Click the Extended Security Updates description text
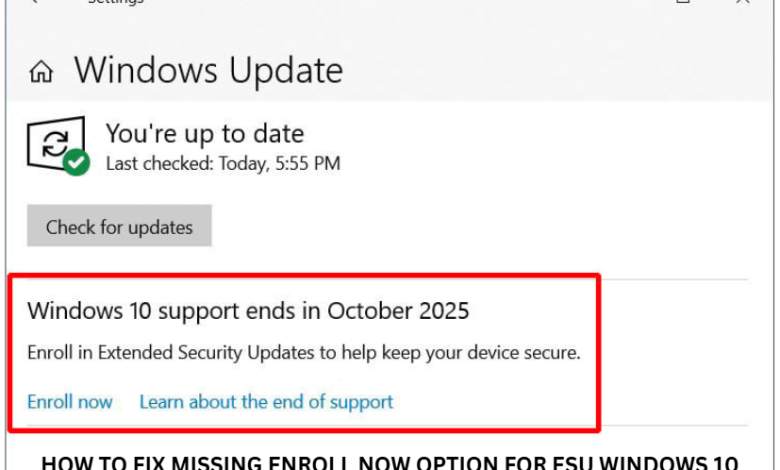Viewport: 780px width, 470px height. coord(304,353)
